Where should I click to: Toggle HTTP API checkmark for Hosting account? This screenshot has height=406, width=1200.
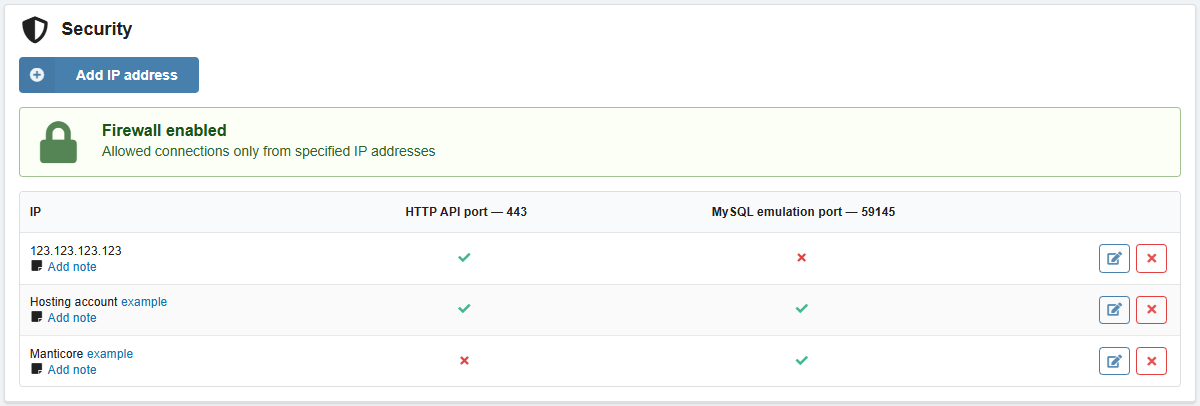click(x=464, y=309)
